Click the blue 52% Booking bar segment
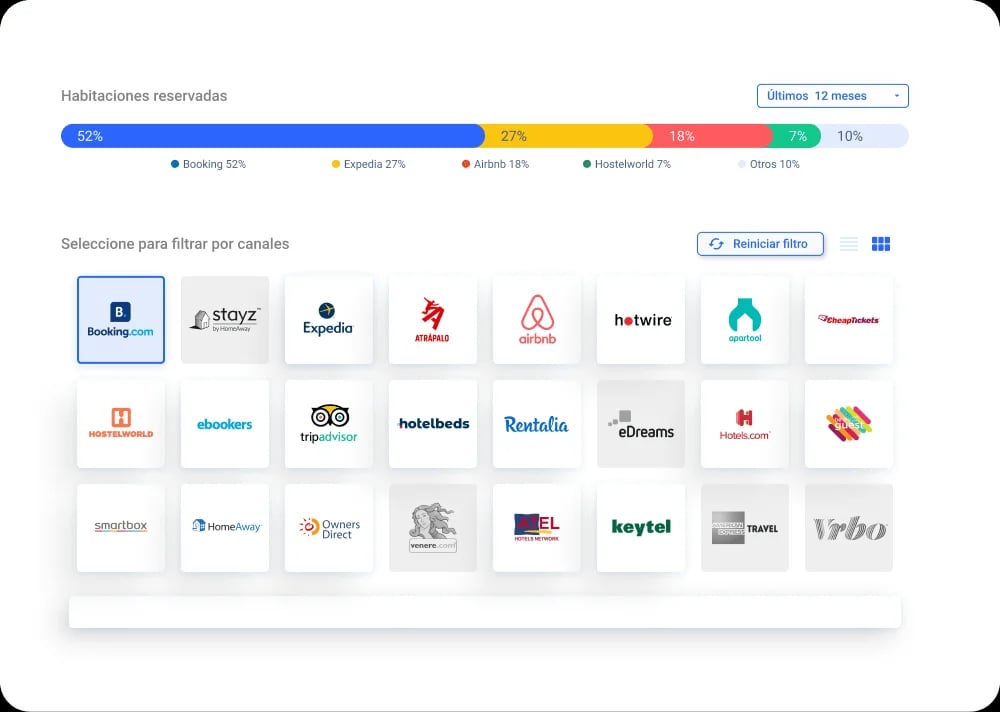 point(272,136)
